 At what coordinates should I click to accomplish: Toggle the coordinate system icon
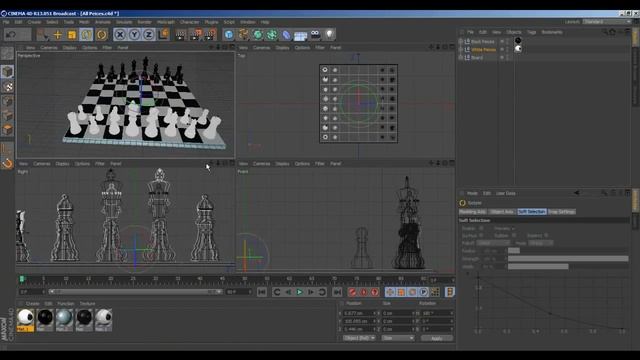pos(164,35)
